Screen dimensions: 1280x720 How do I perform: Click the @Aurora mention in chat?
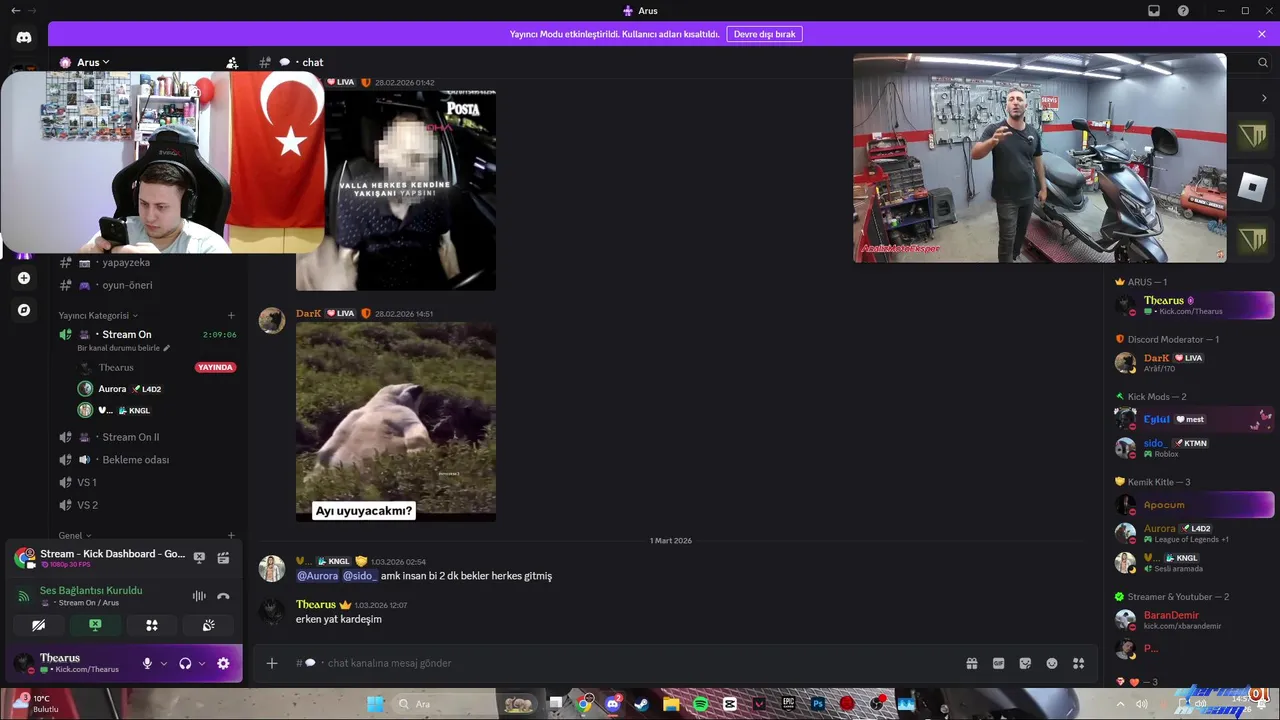click(317, 576)
